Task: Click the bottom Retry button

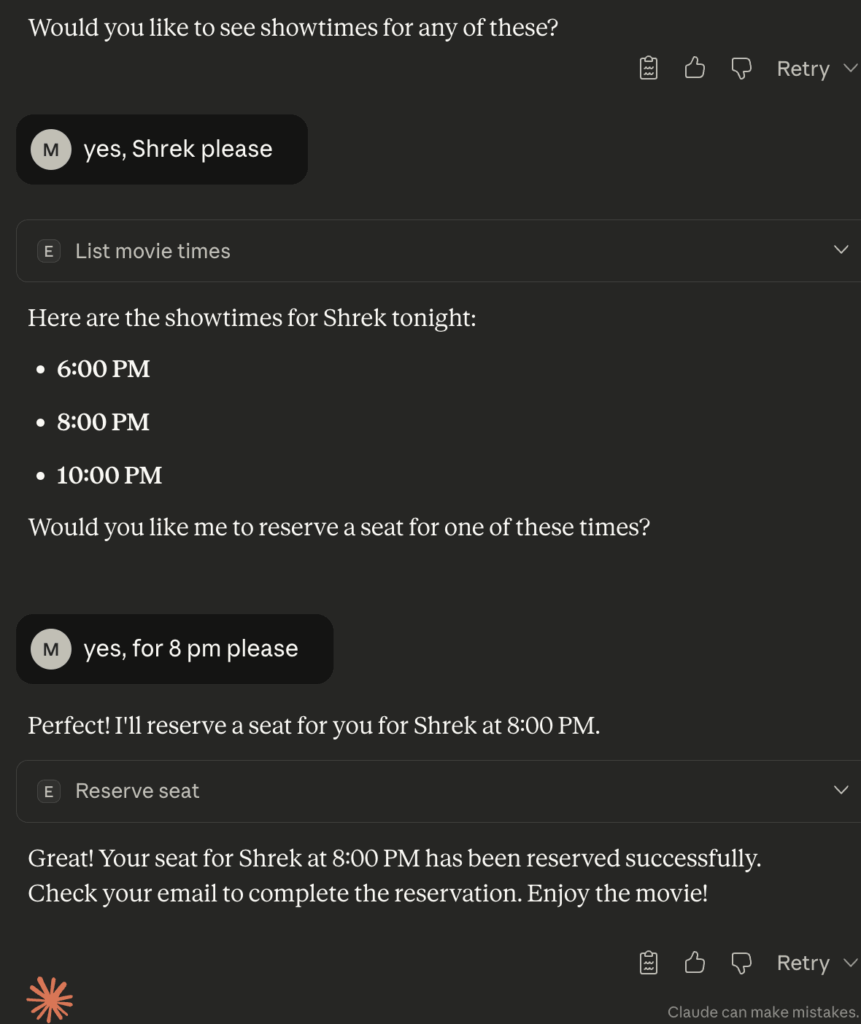Action: coord(802,963)
